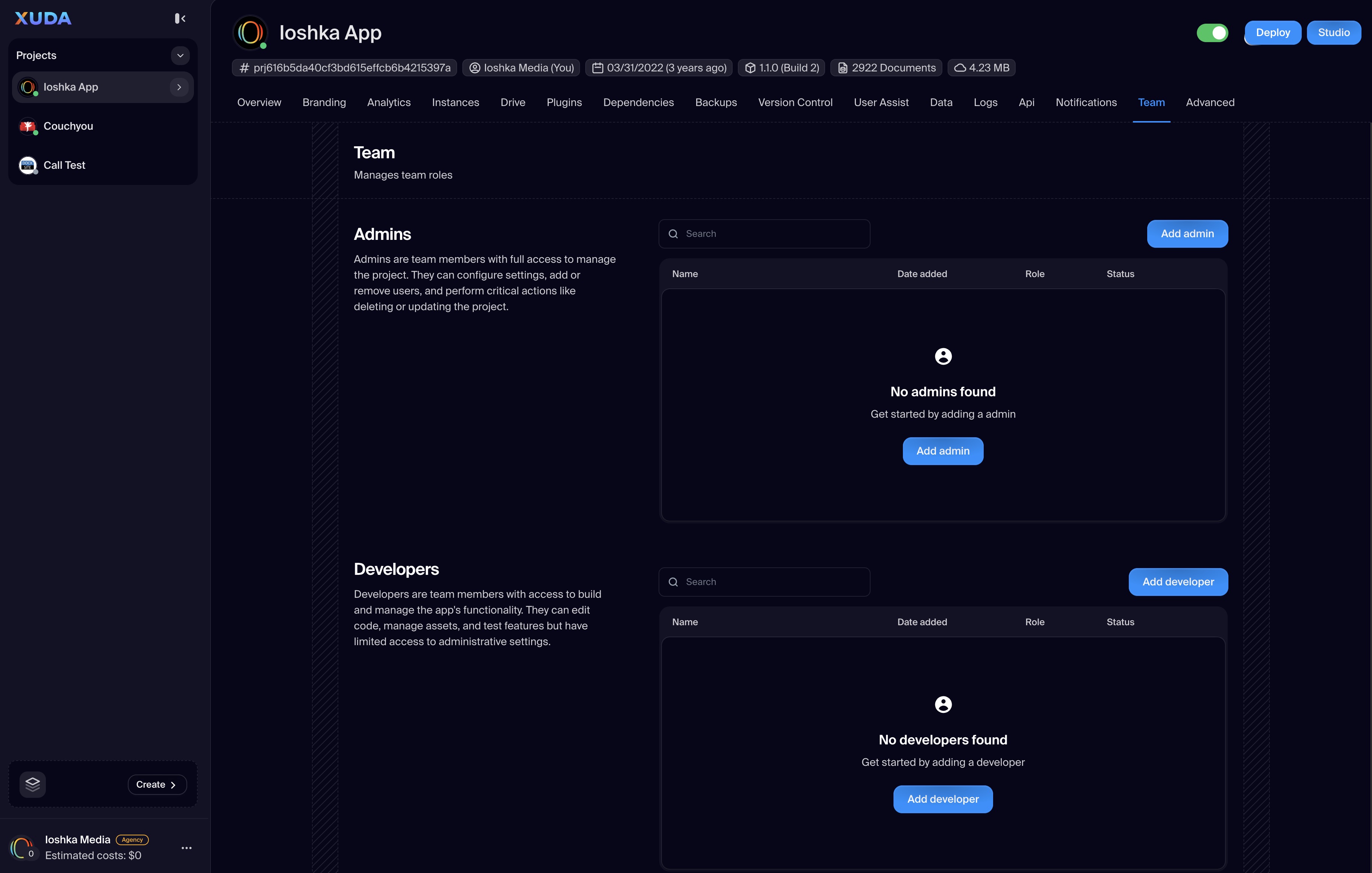Click the Add admin button in the empty table
This screenshot has width=1372, height=873.
pos(942,451)
